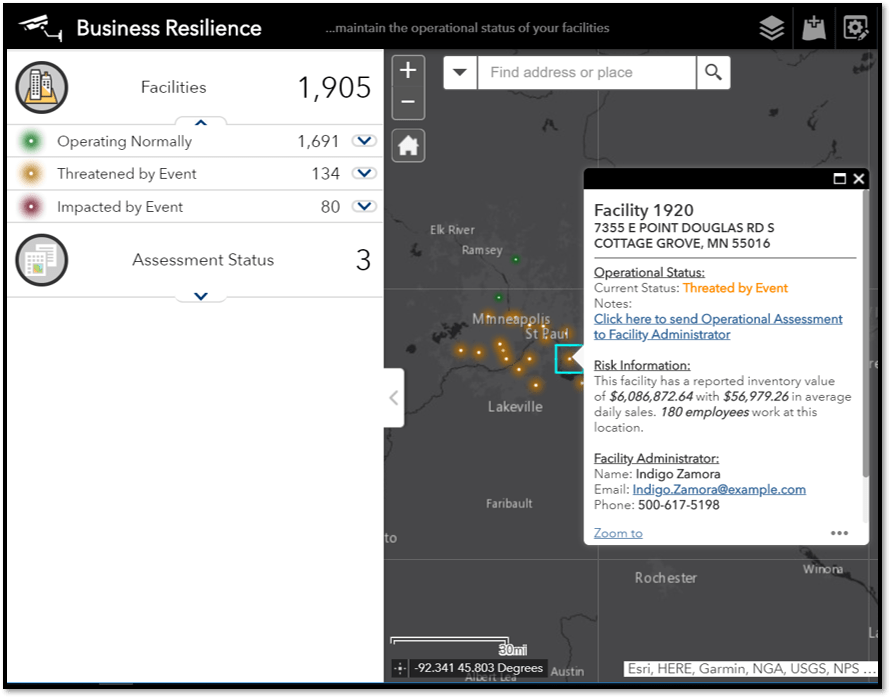Screen dimensions: 891x698
Task: Click the Find address or place field
Action: [x=586, y=72]
